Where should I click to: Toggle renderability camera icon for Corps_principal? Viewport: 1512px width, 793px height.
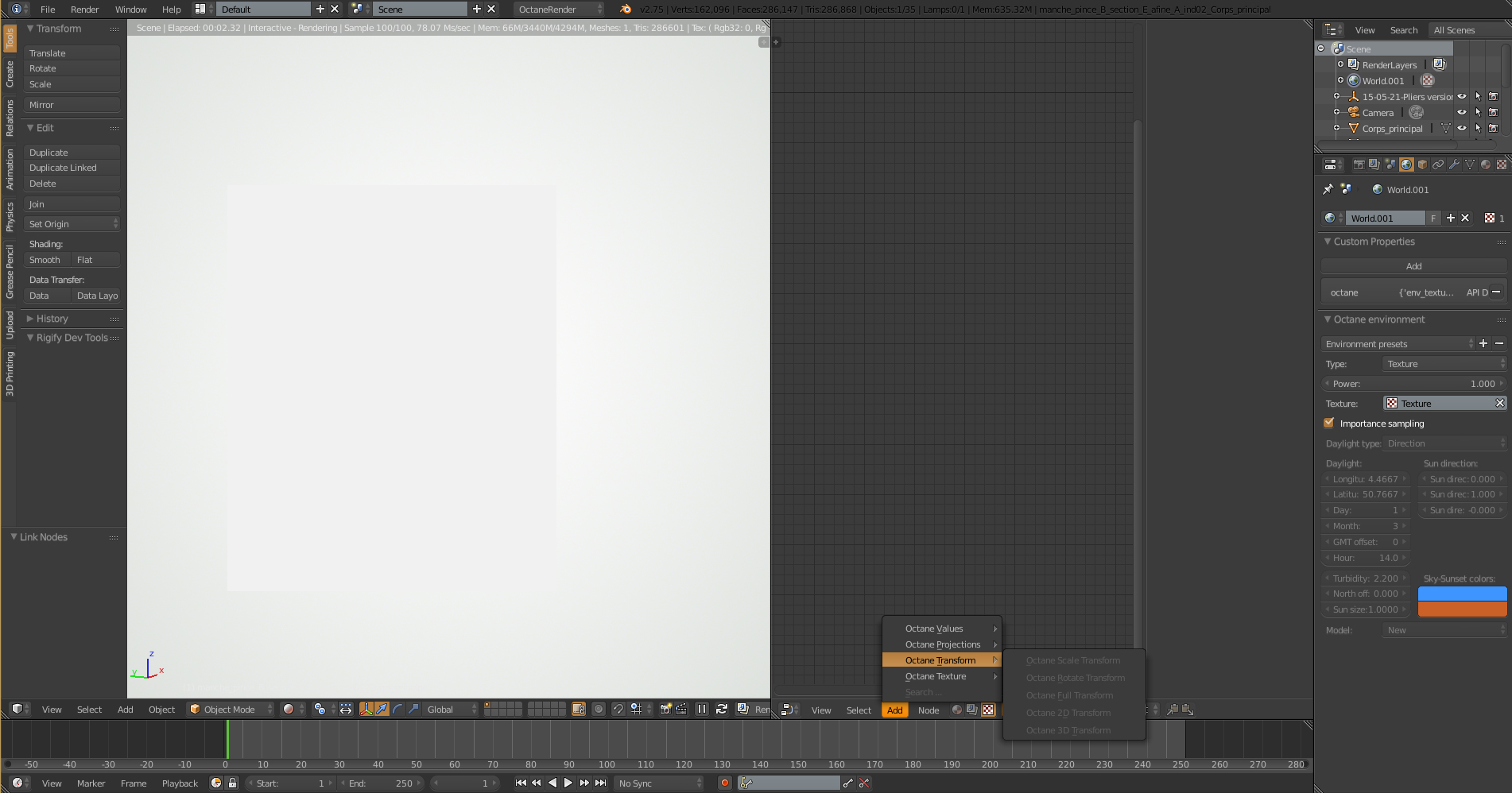pyautogui.click(x=1493, y=128)
